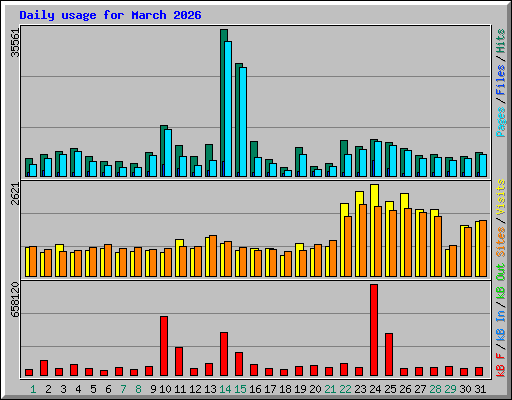Select the green day 8 x-axis label
The image size is (512, 400).
pos(138,389)
